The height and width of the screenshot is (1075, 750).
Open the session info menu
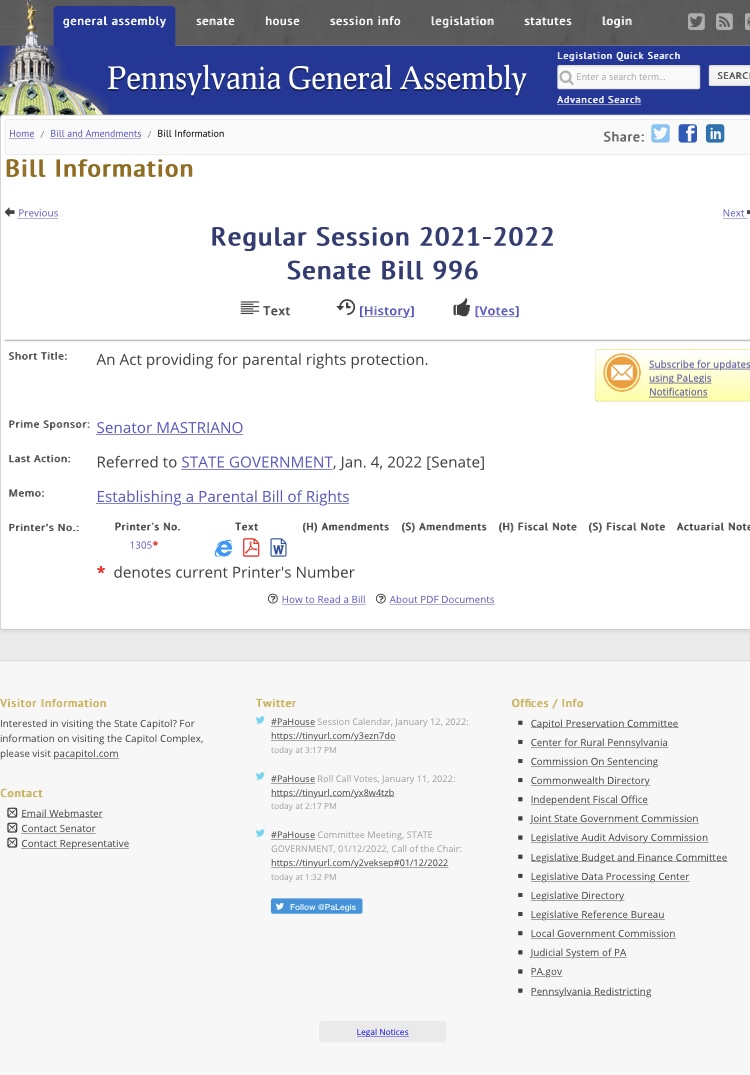365,21
